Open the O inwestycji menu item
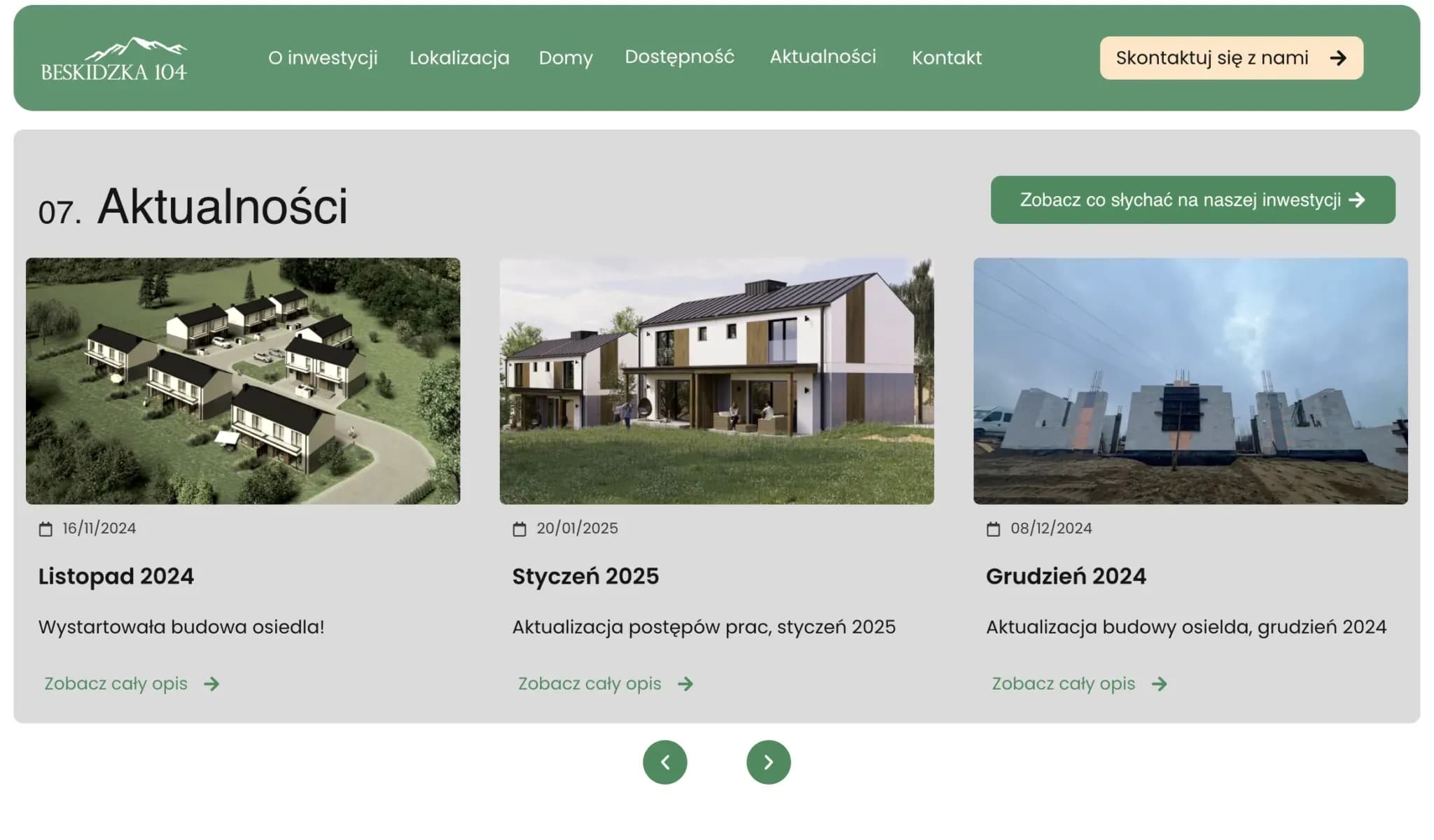Viewport: 1434px width, 840px height. 323,57
